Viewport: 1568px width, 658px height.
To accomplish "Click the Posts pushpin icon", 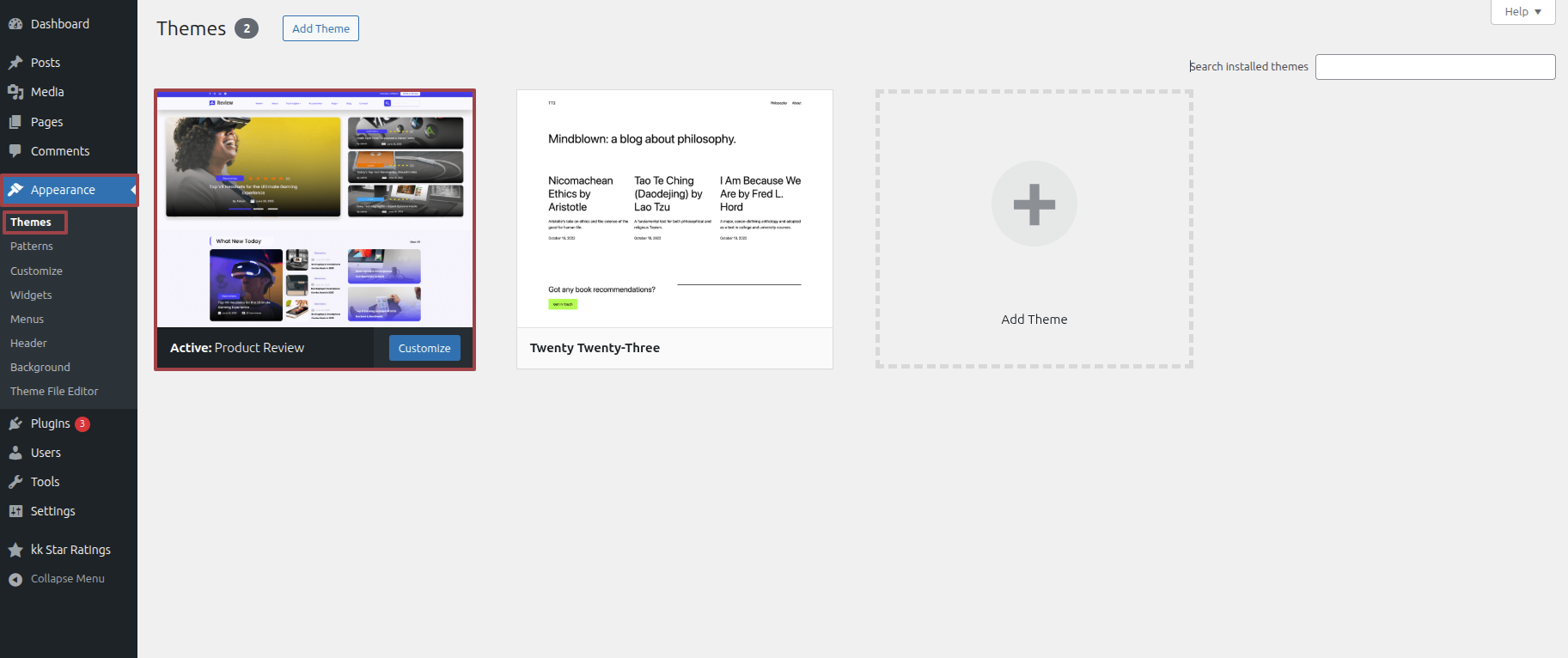I will 15,63.
